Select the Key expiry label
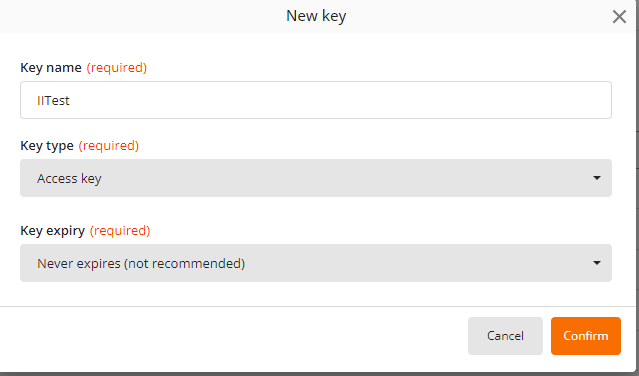 pyautogui.click(x=53, y=231)
